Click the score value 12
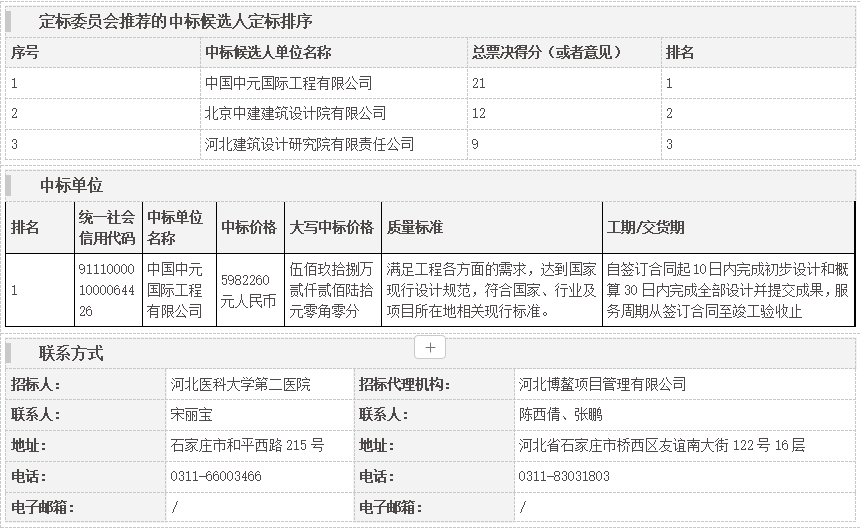 (478, 114)
